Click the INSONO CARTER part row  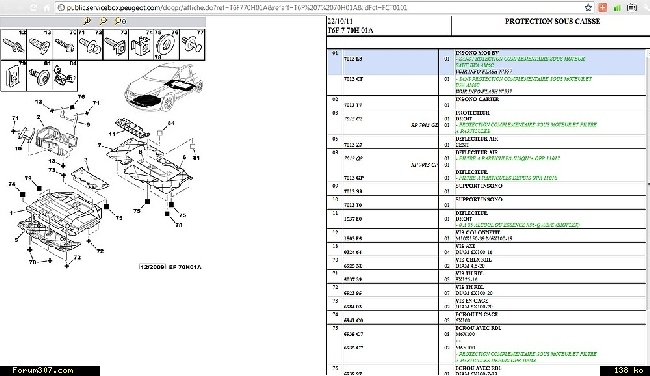pos(487,102)
